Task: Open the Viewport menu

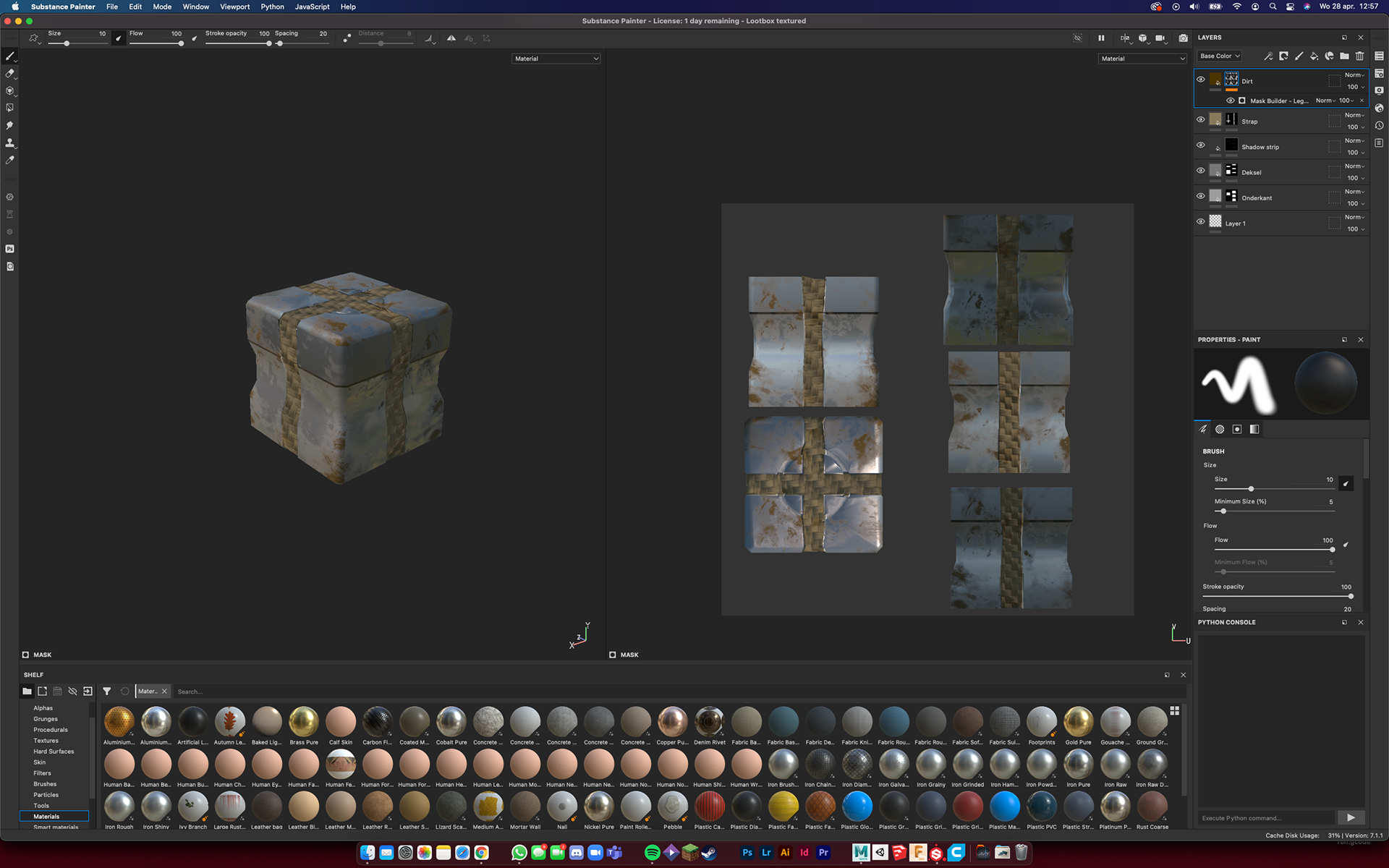Action: coord(234,7)
